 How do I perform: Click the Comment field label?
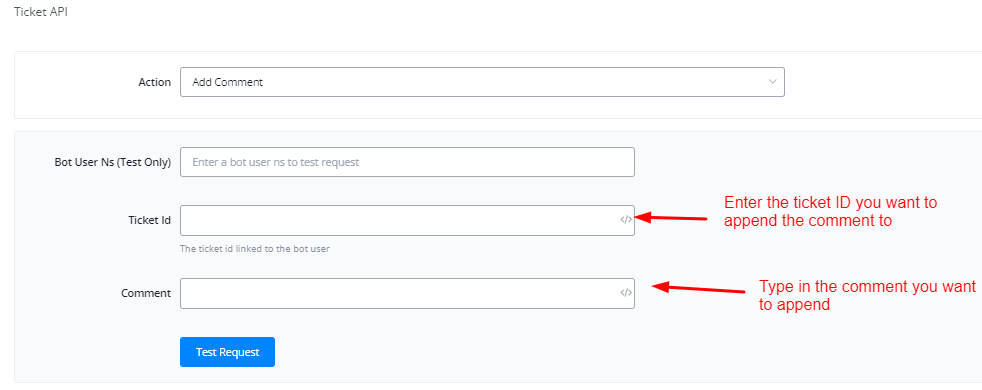146,292
